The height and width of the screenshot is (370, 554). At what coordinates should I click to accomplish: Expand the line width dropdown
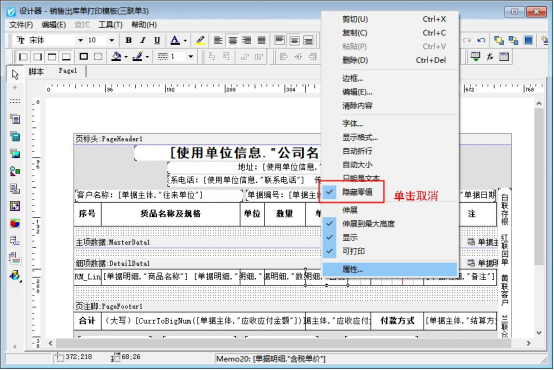click(191, 57)
